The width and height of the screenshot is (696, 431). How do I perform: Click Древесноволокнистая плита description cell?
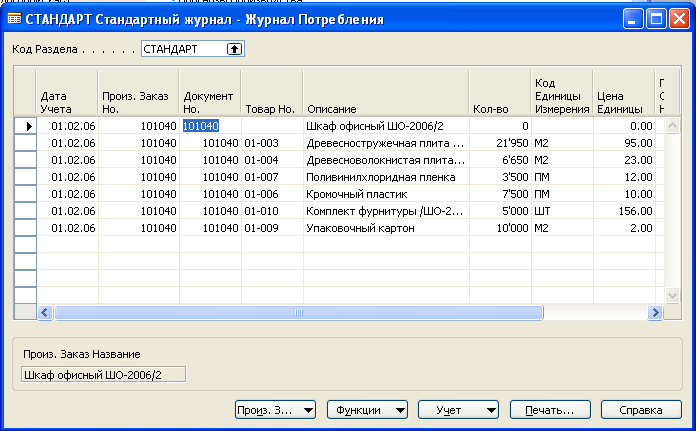coord(386,160)
